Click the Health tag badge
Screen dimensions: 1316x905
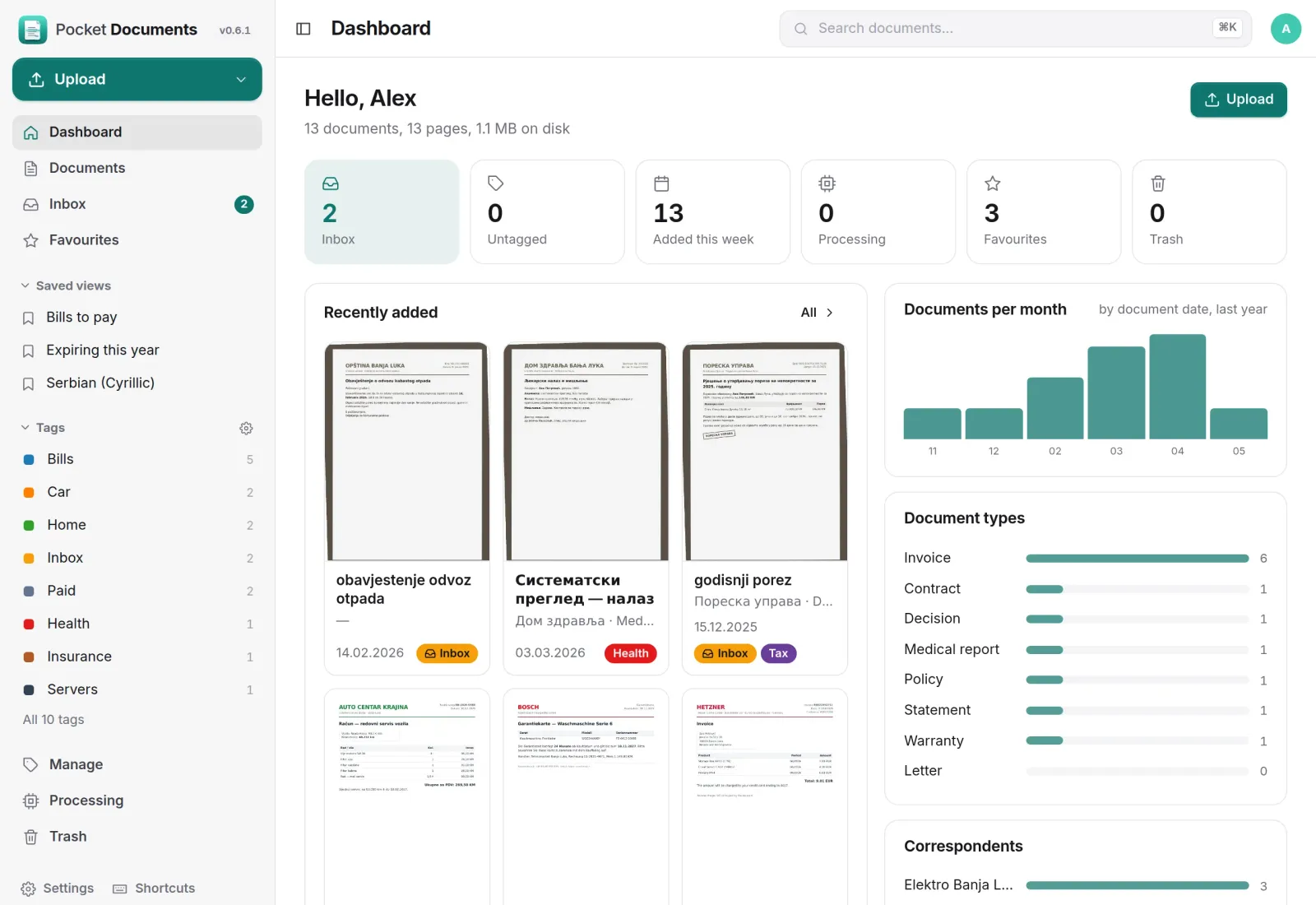coord(630,653)
